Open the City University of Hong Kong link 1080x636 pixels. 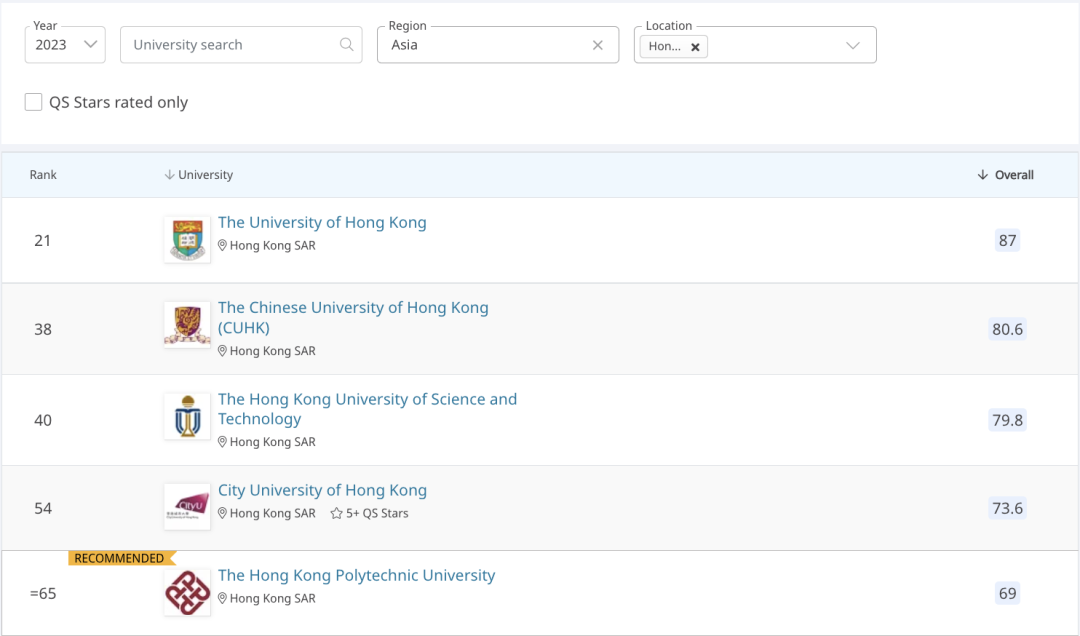(x=322, y=490)
